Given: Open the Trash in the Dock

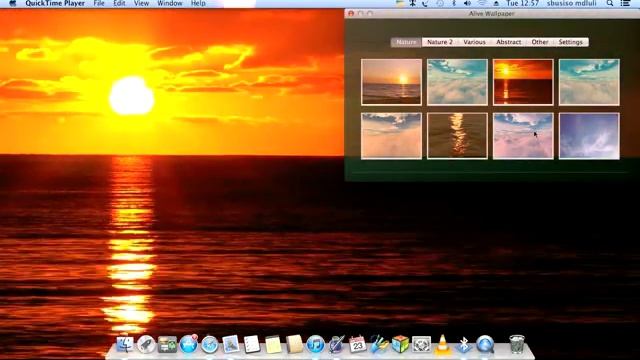Looking at the screenshot, I should 517,344.
